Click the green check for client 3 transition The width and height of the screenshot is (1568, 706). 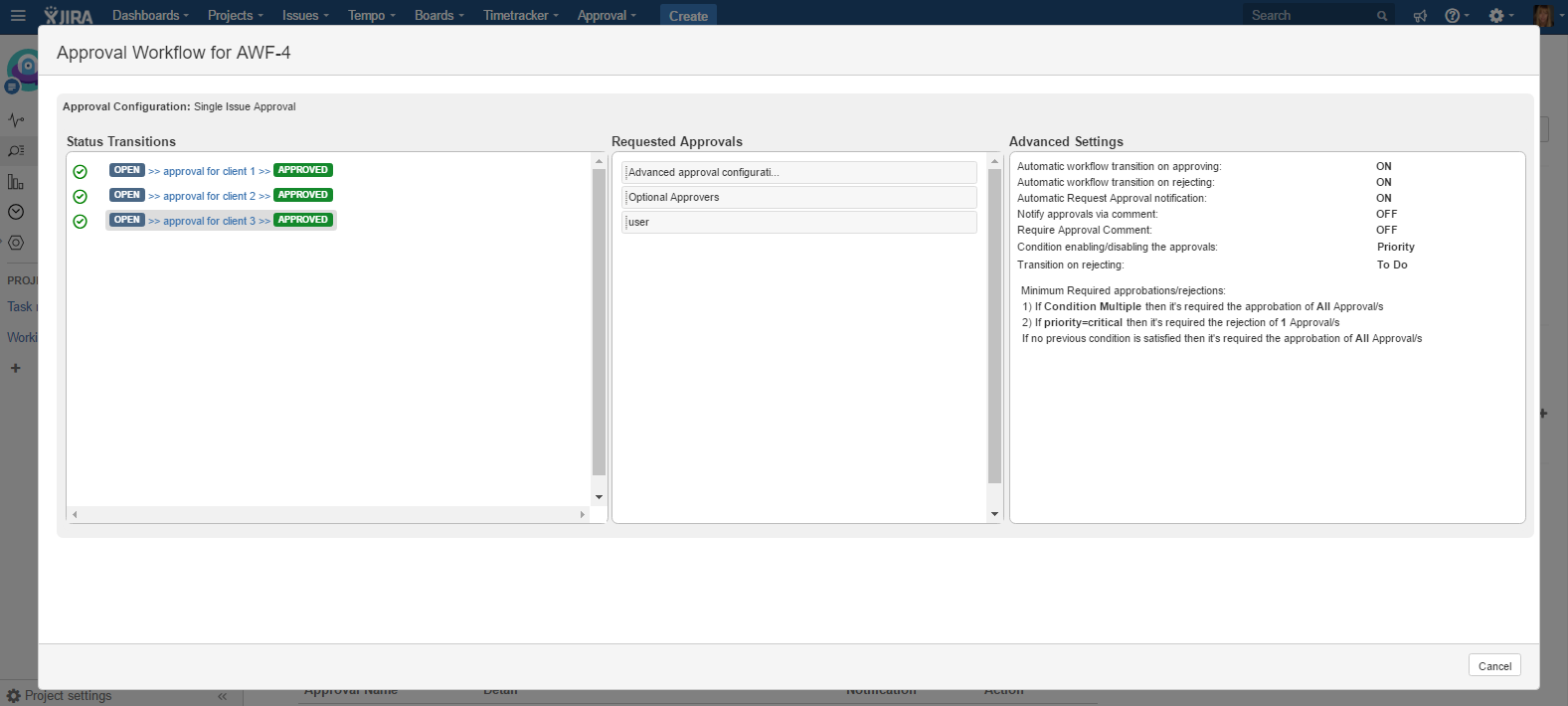point(81,221)
